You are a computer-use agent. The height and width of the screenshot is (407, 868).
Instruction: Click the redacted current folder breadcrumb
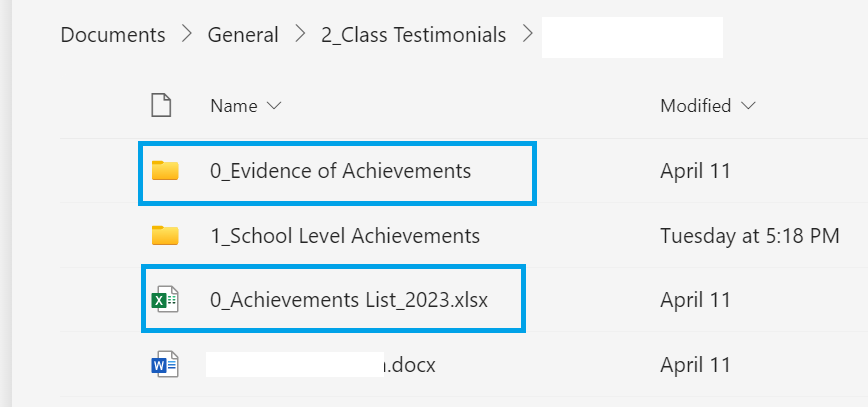[632, 36]
